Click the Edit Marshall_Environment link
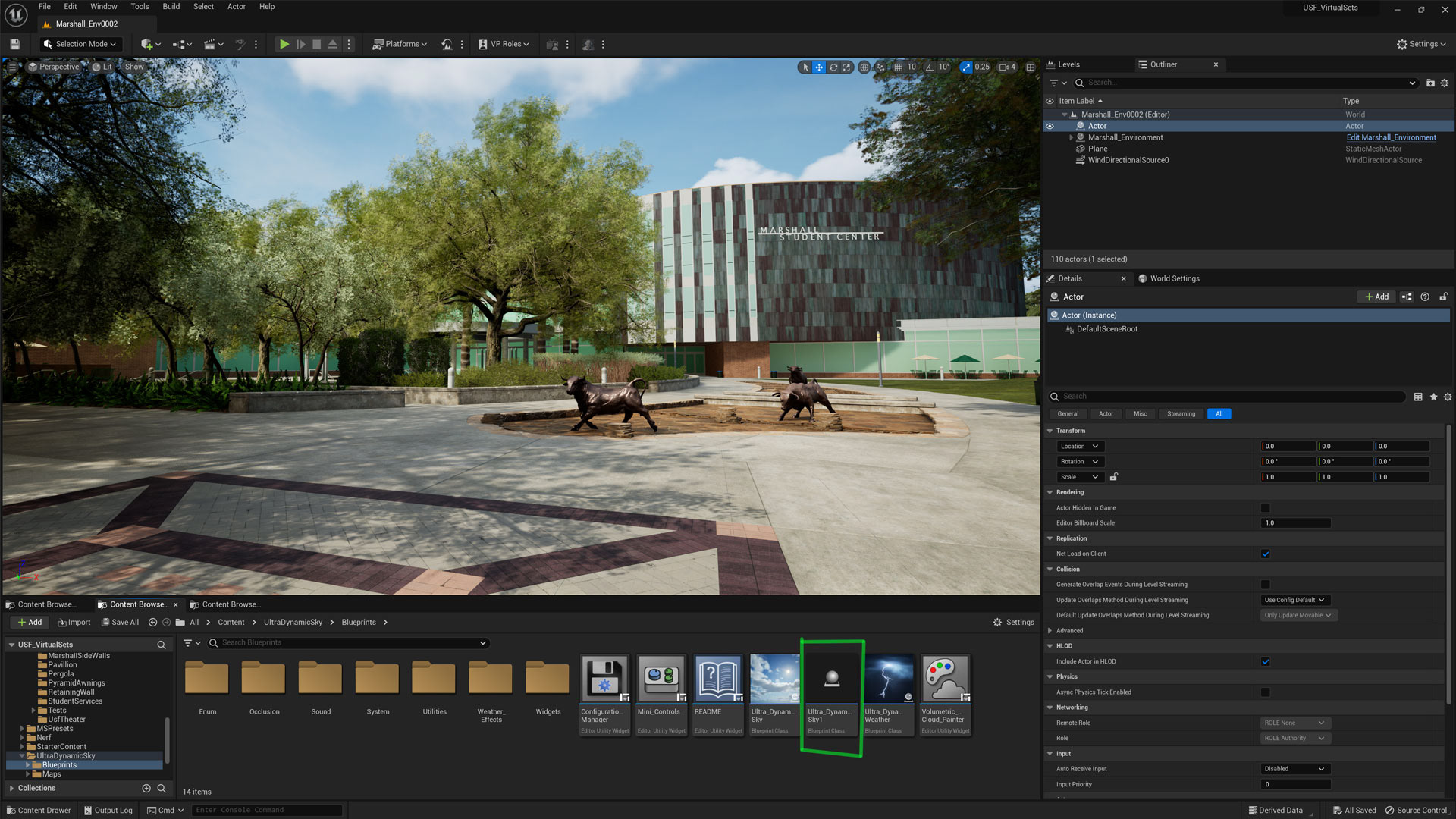This screenshot has height=819, width=1456. tap(1391, 138)
